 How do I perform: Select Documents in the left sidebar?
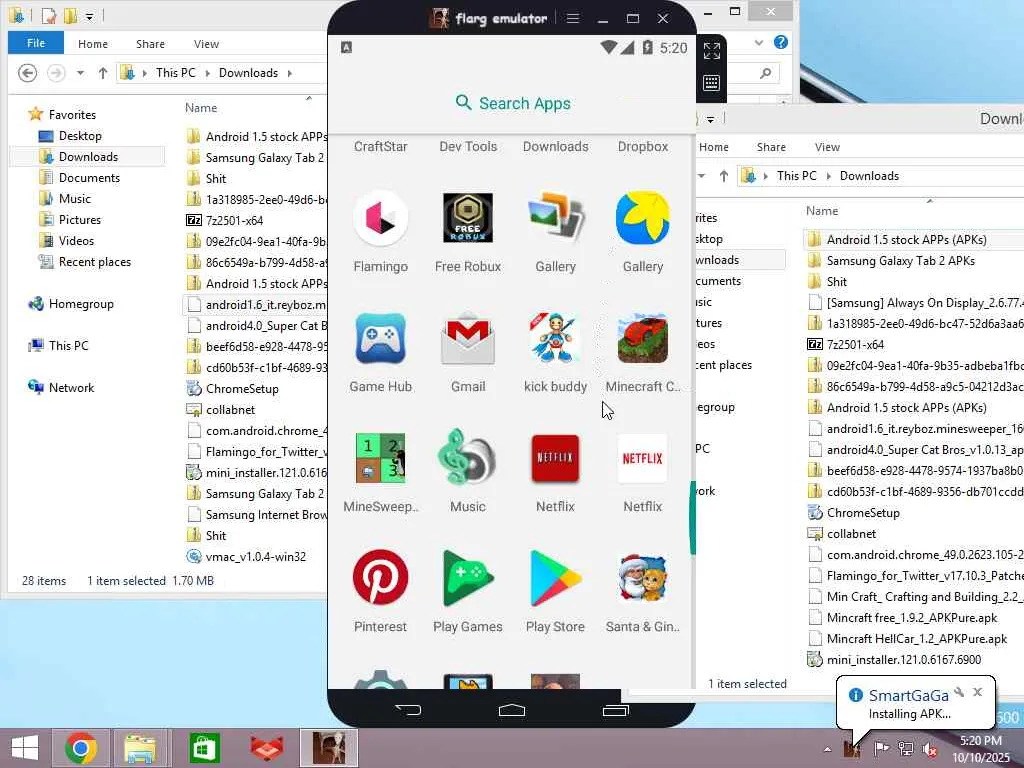tap(89, 178)
